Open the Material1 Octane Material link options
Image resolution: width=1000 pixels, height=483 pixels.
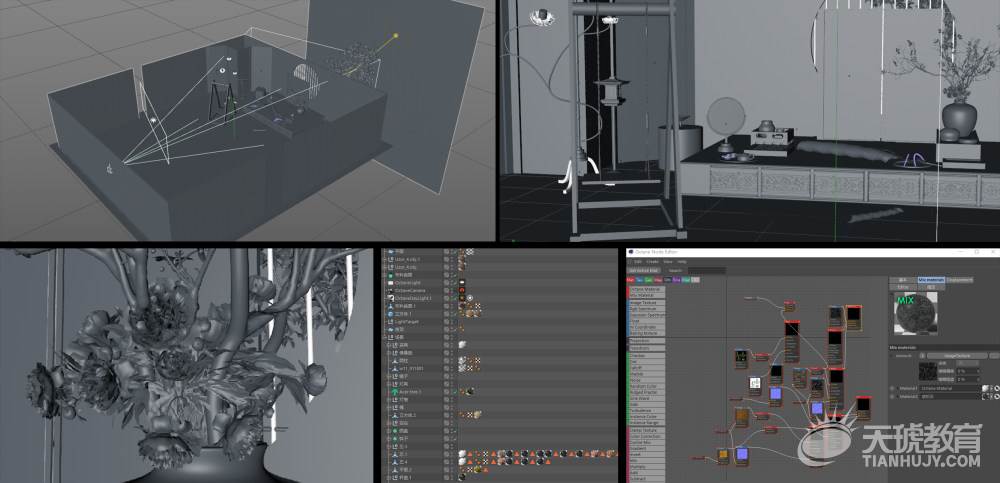point(992,389)
